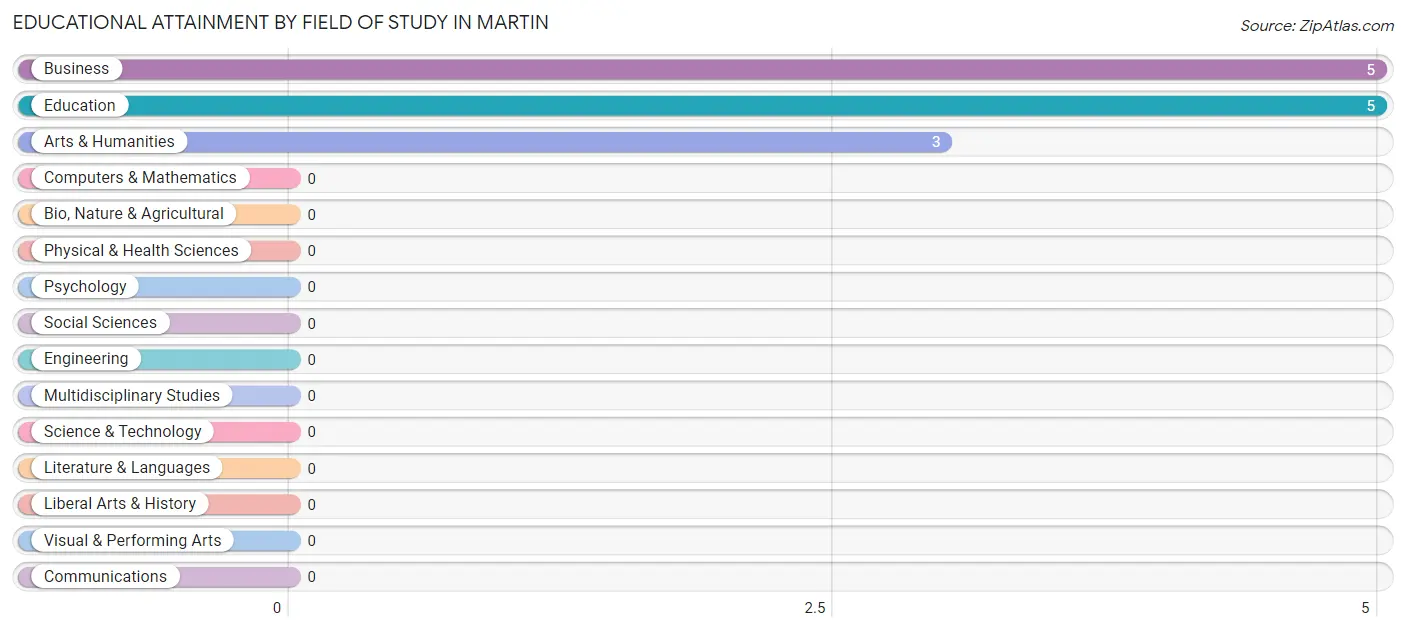Click value 3 on Arts & Humanities bar
The image size is (1406, 631).
pos(936,142)
